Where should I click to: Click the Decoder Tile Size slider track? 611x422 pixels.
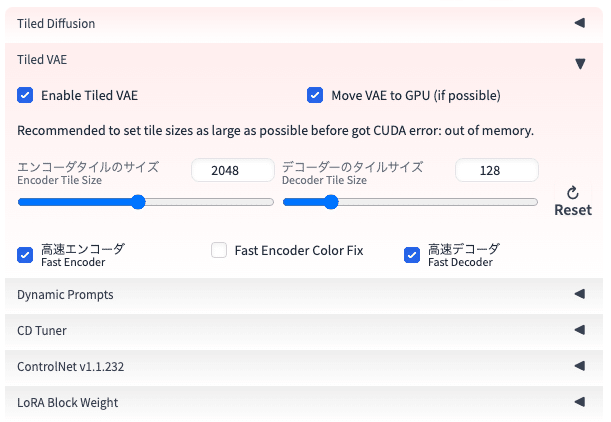tap(410, 202)
